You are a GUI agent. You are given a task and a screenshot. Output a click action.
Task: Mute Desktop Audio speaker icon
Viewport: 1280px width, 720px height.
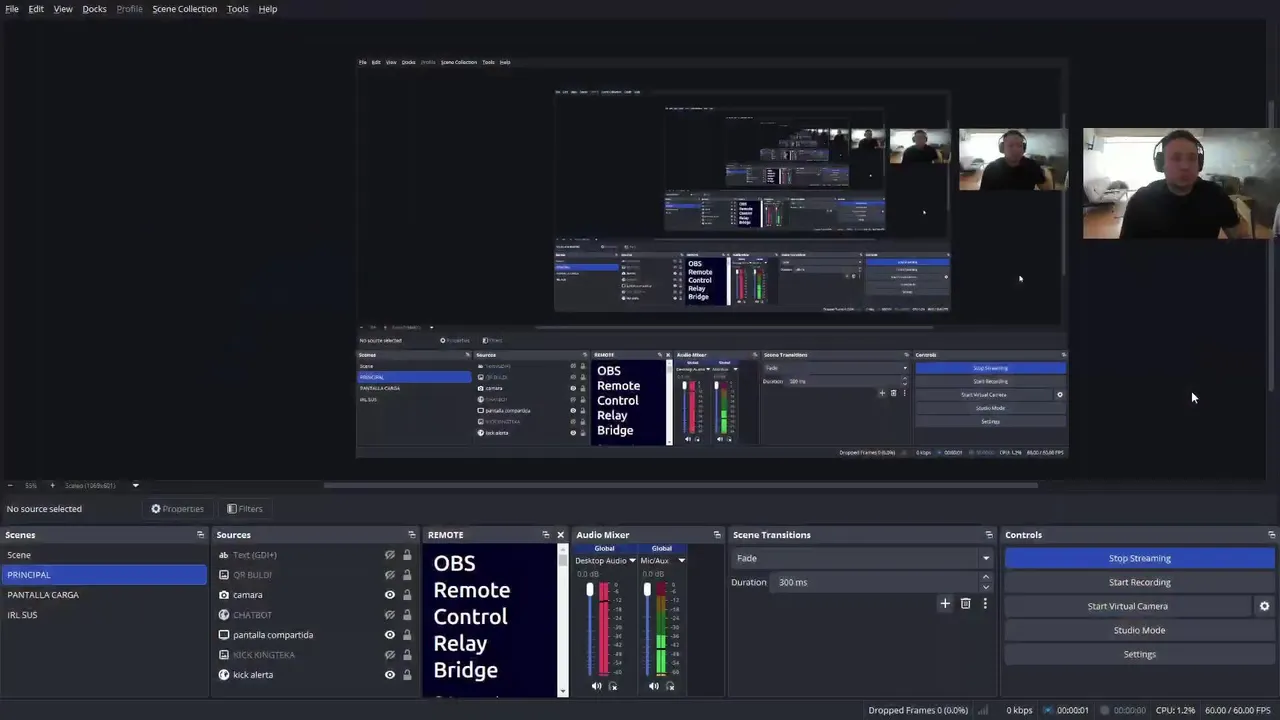pyautogui.click(x=597, y=686)
